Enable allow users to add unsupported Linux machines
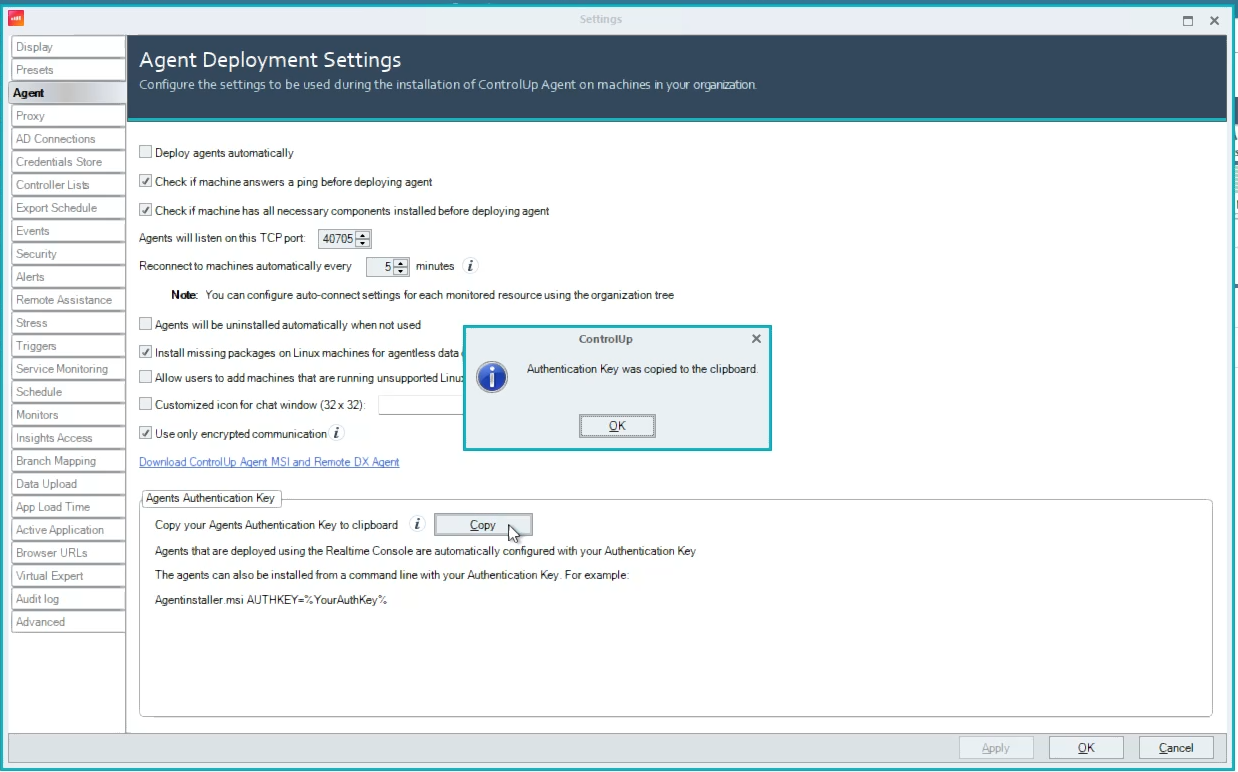The height and width of the screenshot is (772, 1238). pyautogui.click(x=146, y=378)
